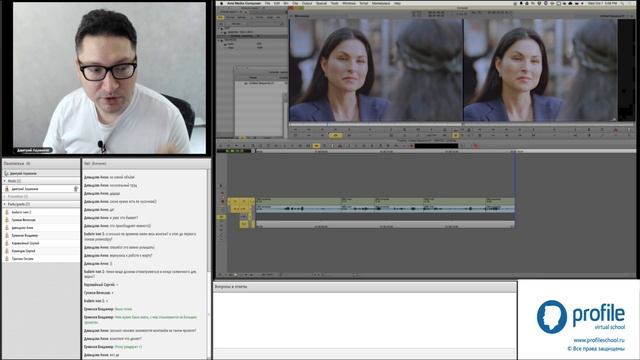Toggle the yellow V1 record track selector

(244, 201)
